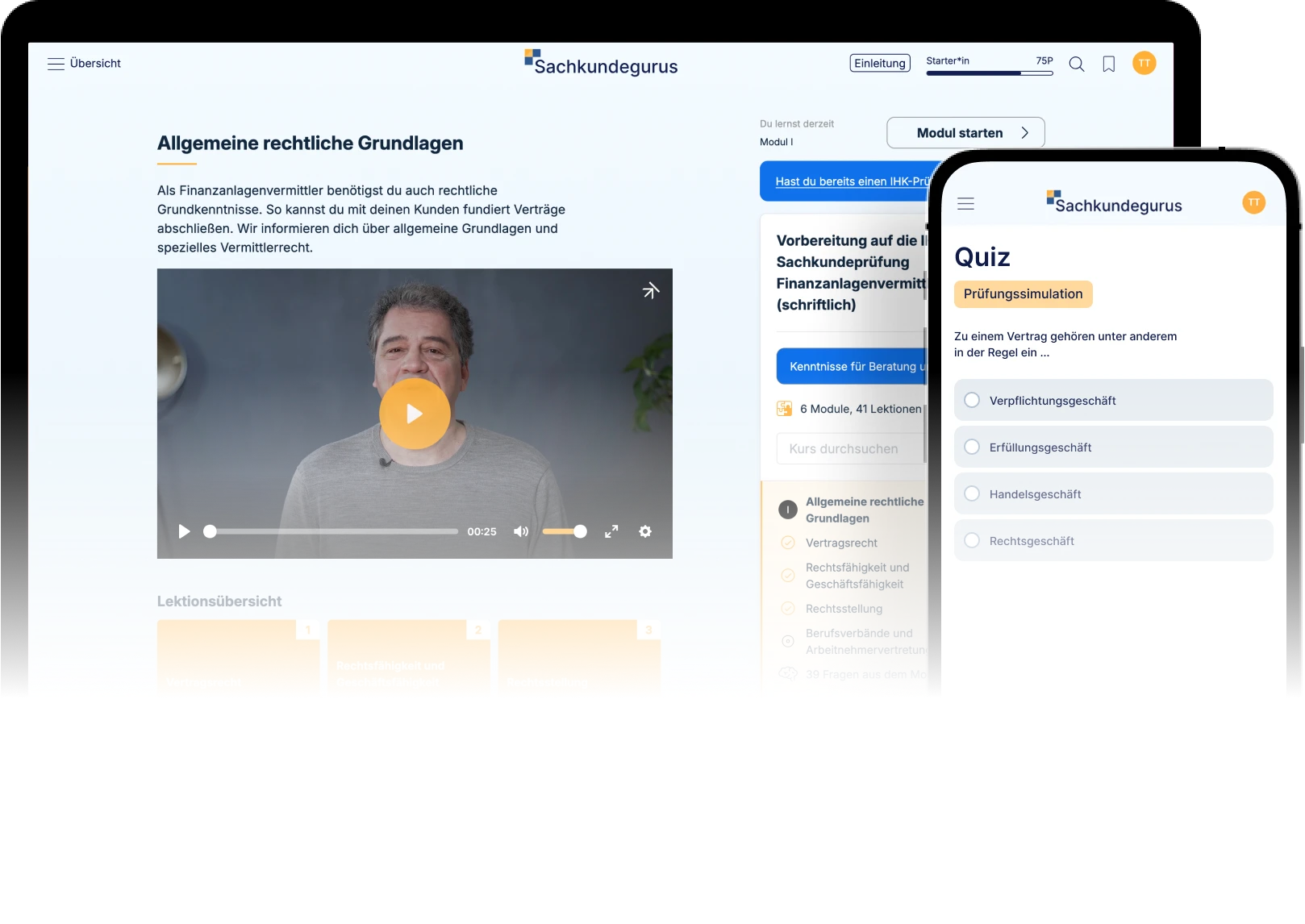1305x924 pixels.
Task: Click the chevron in Modul starten button
Action: (x=1024, y=133)
